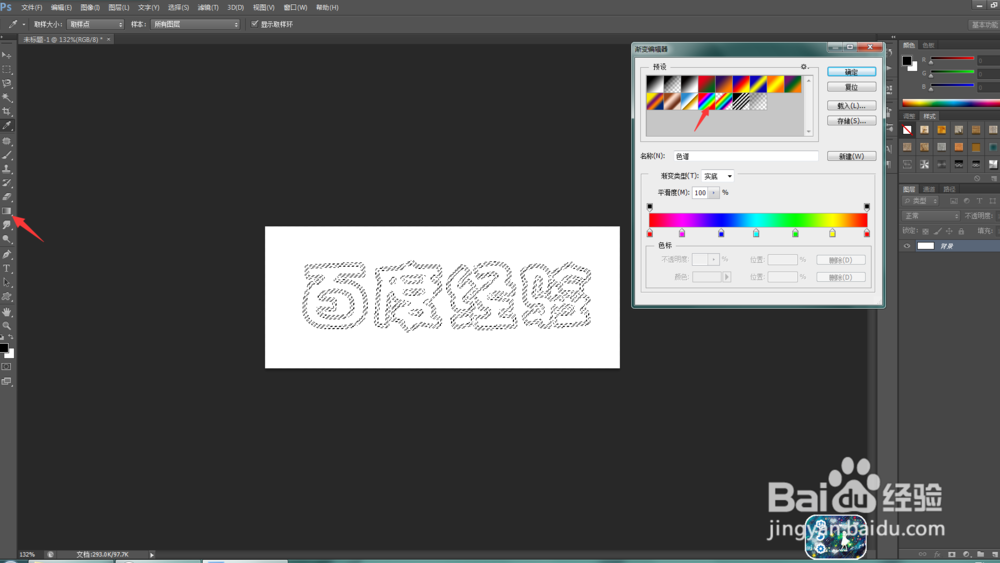Click the 确定 button in gradient editor
The width and height of the screenshot is (1000, 563).
pos(851,72)
